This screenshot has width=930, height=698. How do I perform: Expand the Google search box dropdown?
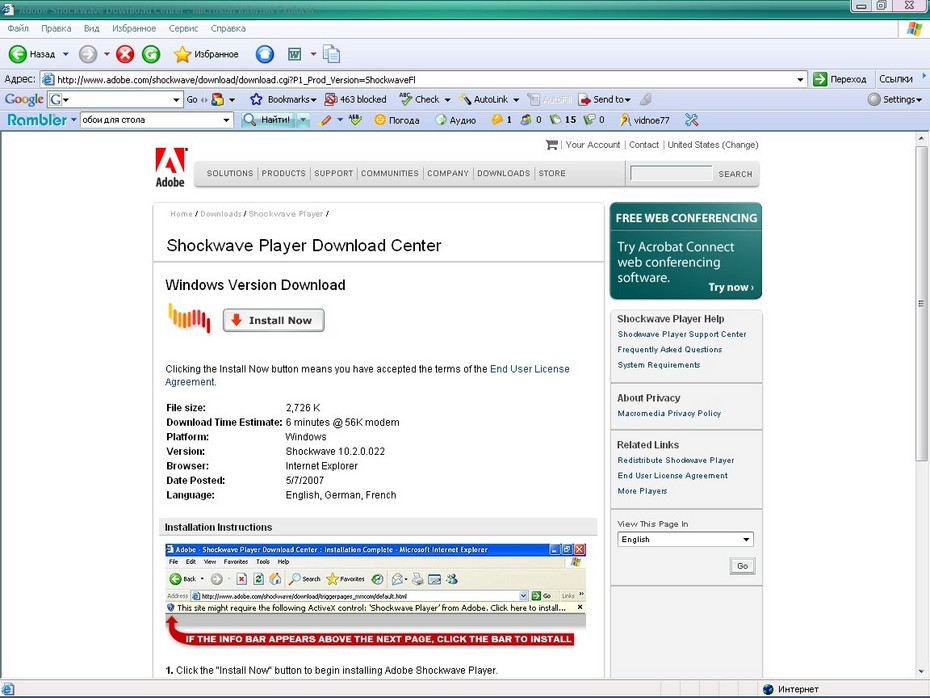point(176,100)
